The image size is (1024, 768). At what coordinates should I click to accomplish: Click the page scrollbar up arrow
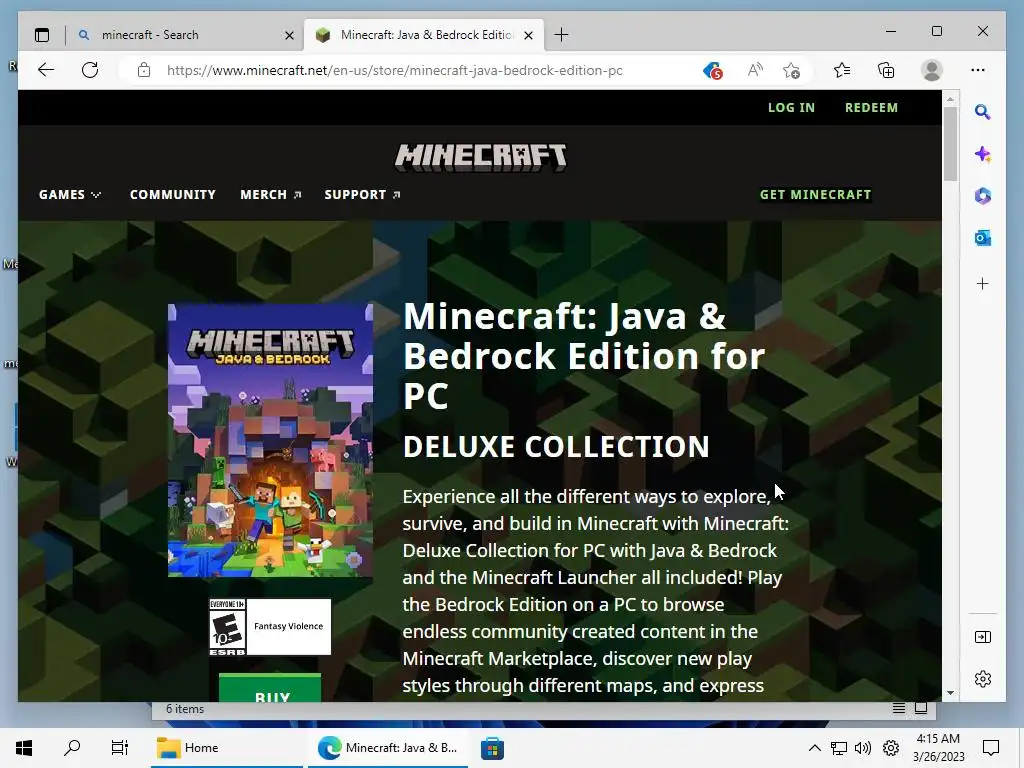tap(950, 99)
